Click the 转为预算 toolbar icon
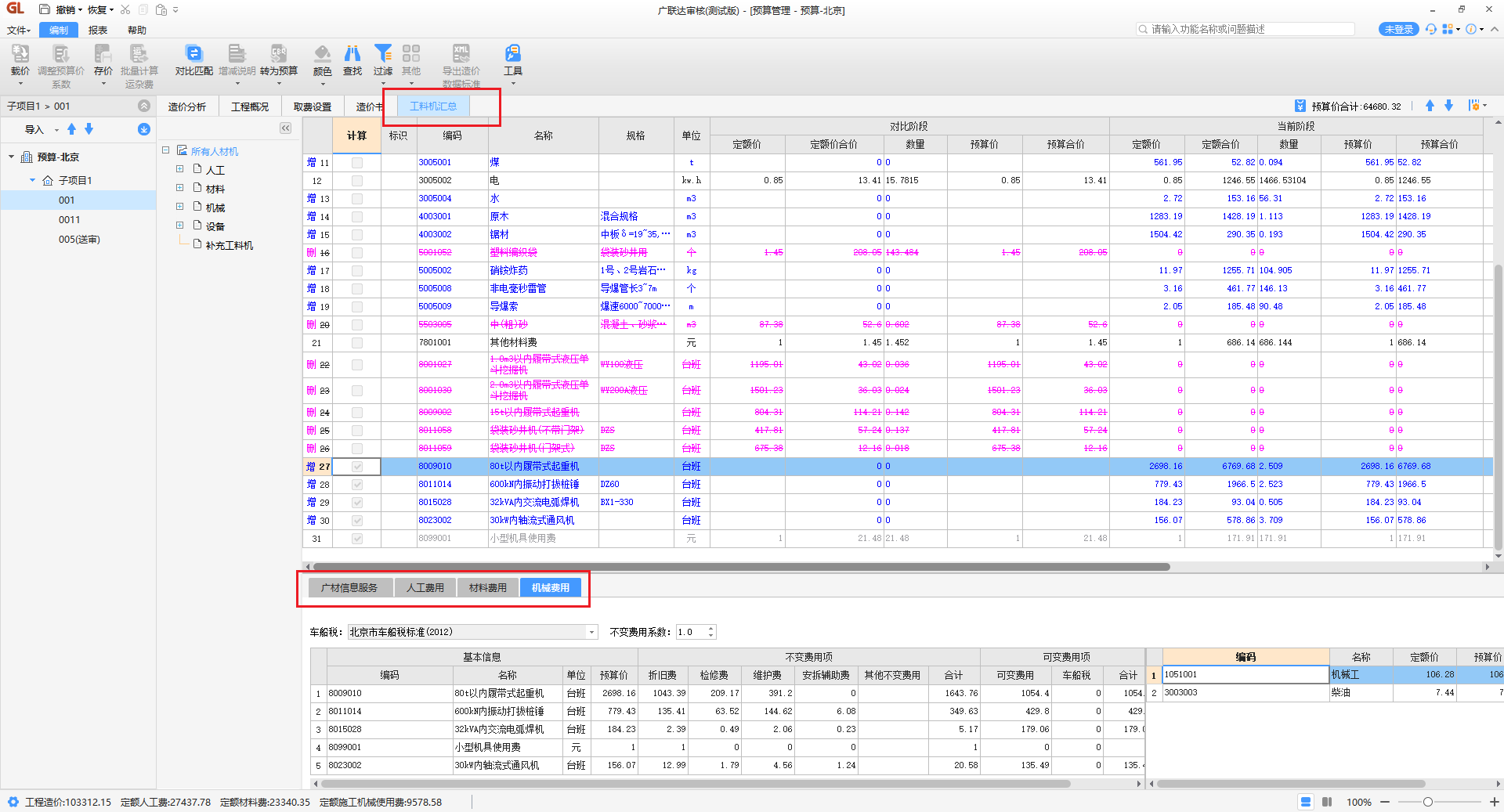Viewport: 1504px width, 812px height. click(x=279, y=53)
